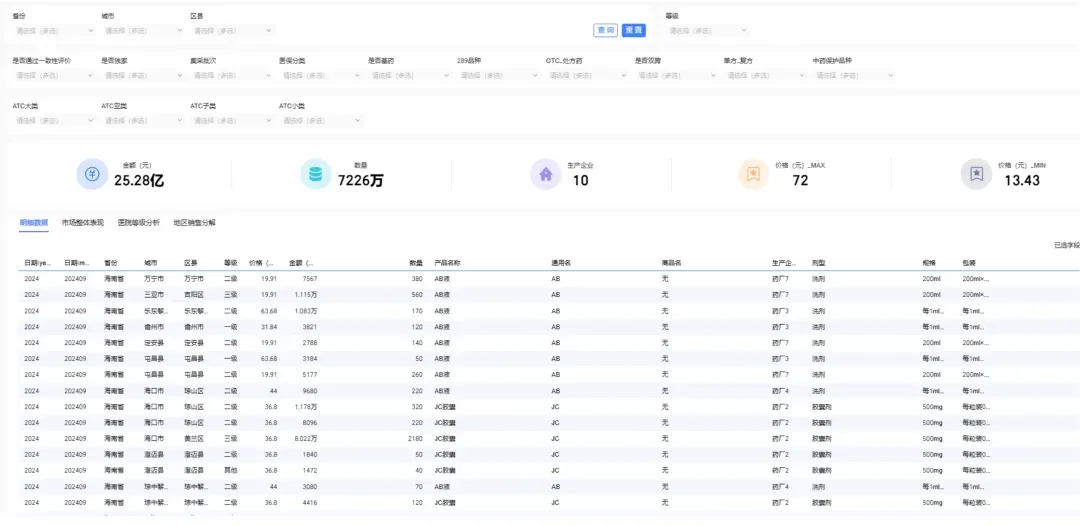Image resolution: width=1080 pixels, height=526 pixels.
Task: Click the 13.43 minimum price value
Action: pyautogui.click(x=1022, y=181)
